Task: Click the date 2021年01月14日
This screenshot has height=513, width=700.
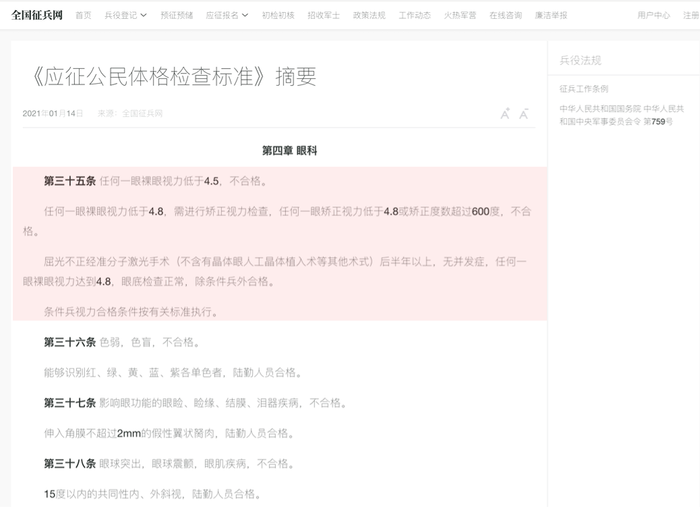Action: pos(53,113)
